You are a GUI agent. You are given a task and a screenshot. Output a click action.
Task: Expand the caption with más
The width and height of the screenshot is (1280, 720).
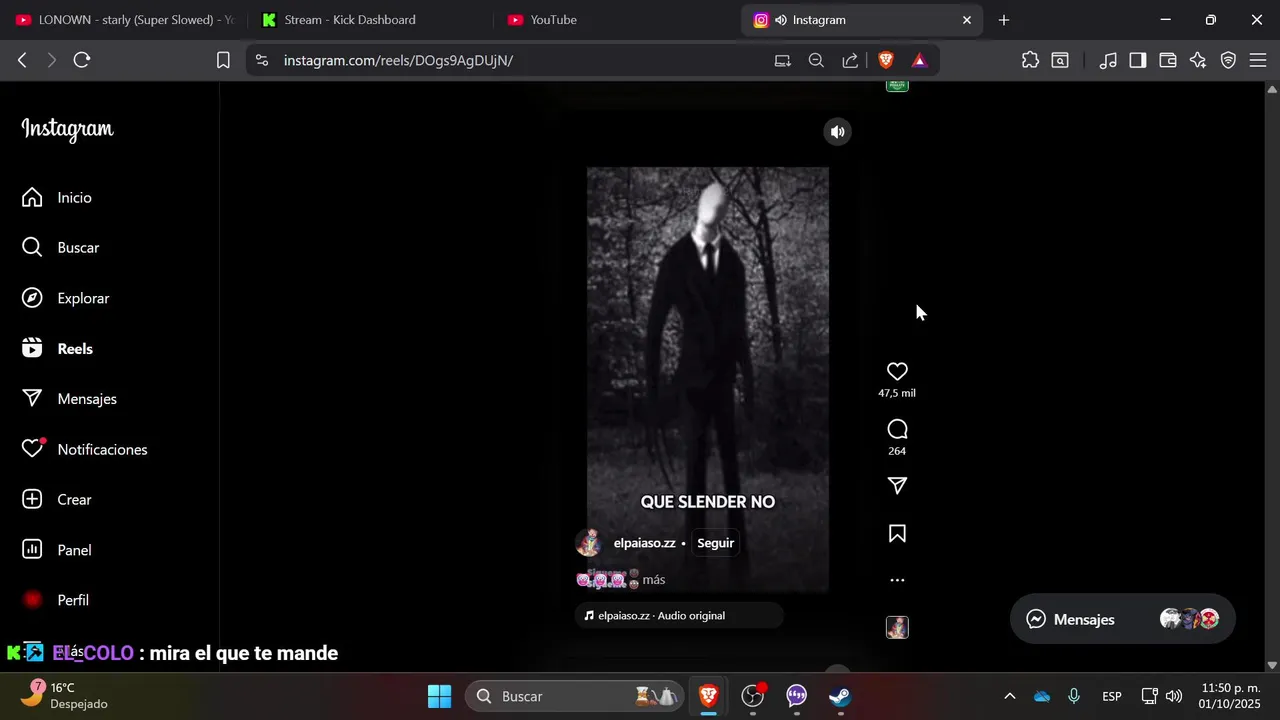[654, 580]
